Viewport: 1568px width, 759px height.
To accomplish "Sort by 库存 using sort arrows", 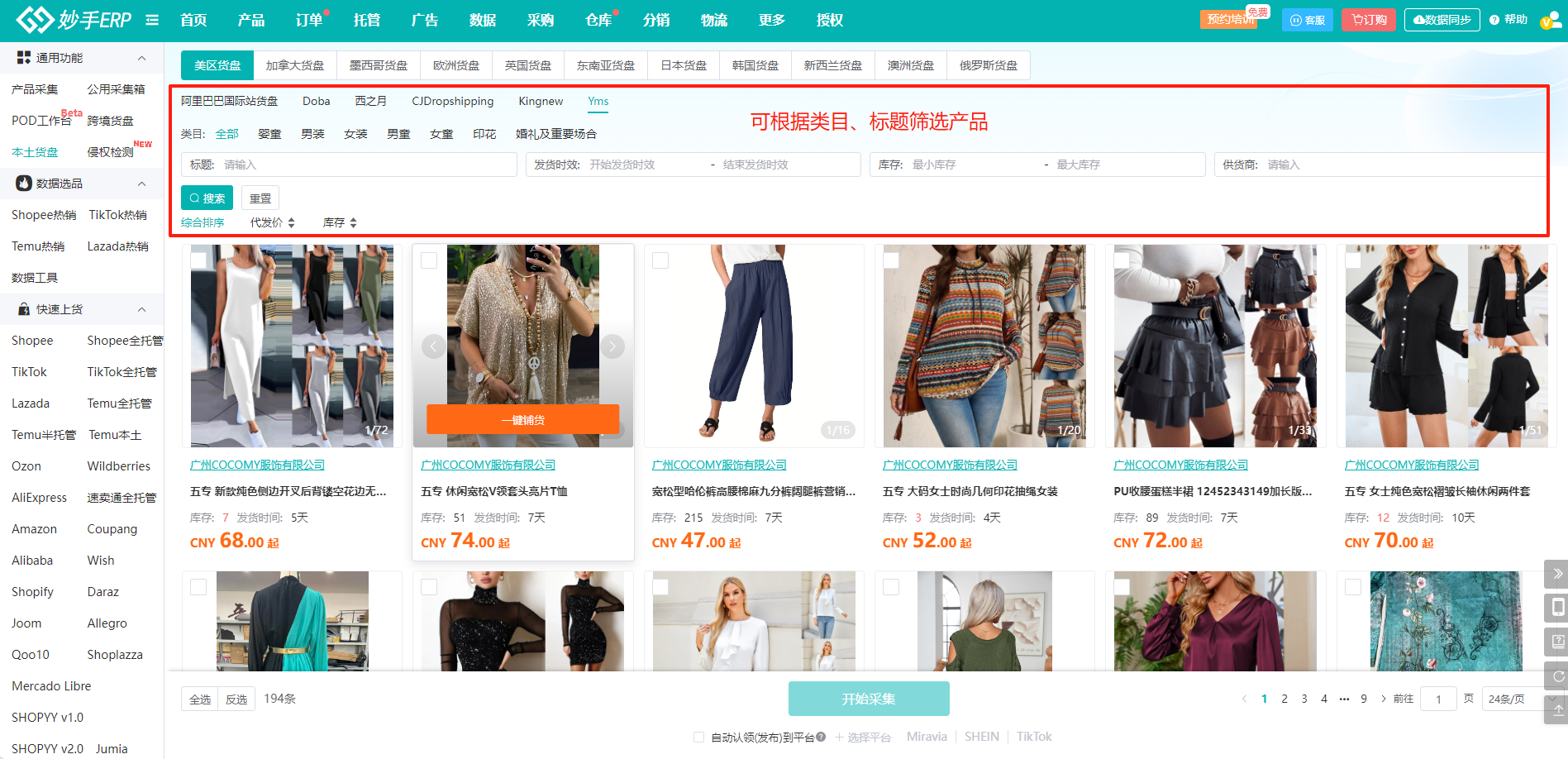I will click(353, 223).
